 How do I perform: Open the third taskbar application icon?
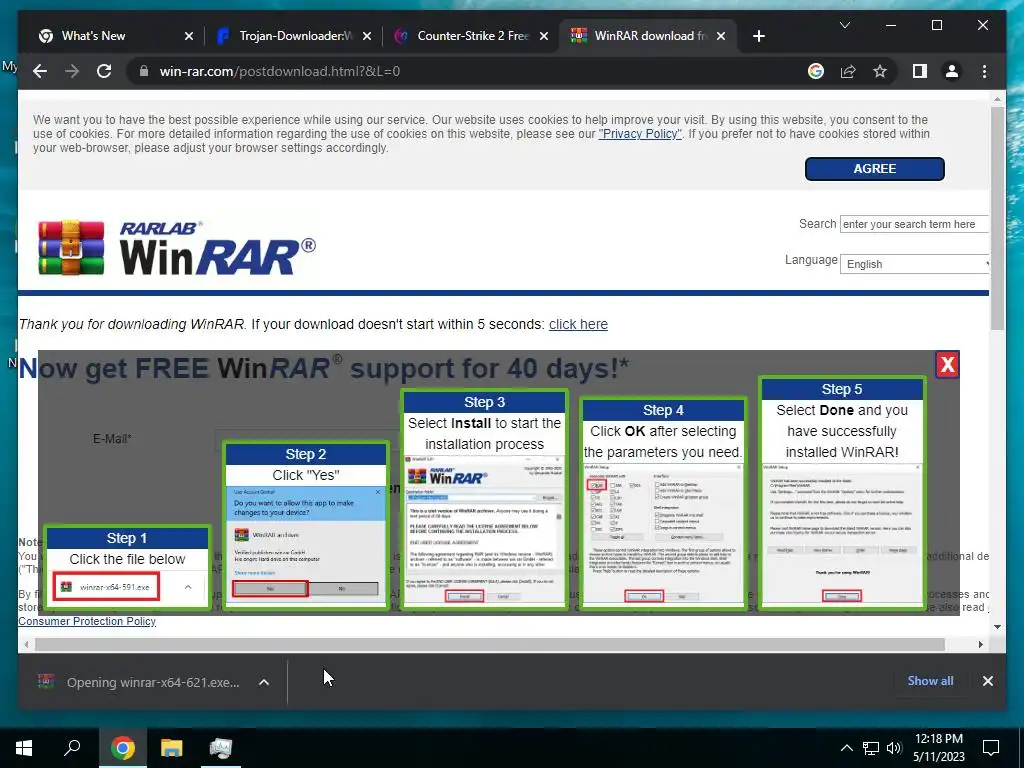pyautogui.click(x=221, y=748)
